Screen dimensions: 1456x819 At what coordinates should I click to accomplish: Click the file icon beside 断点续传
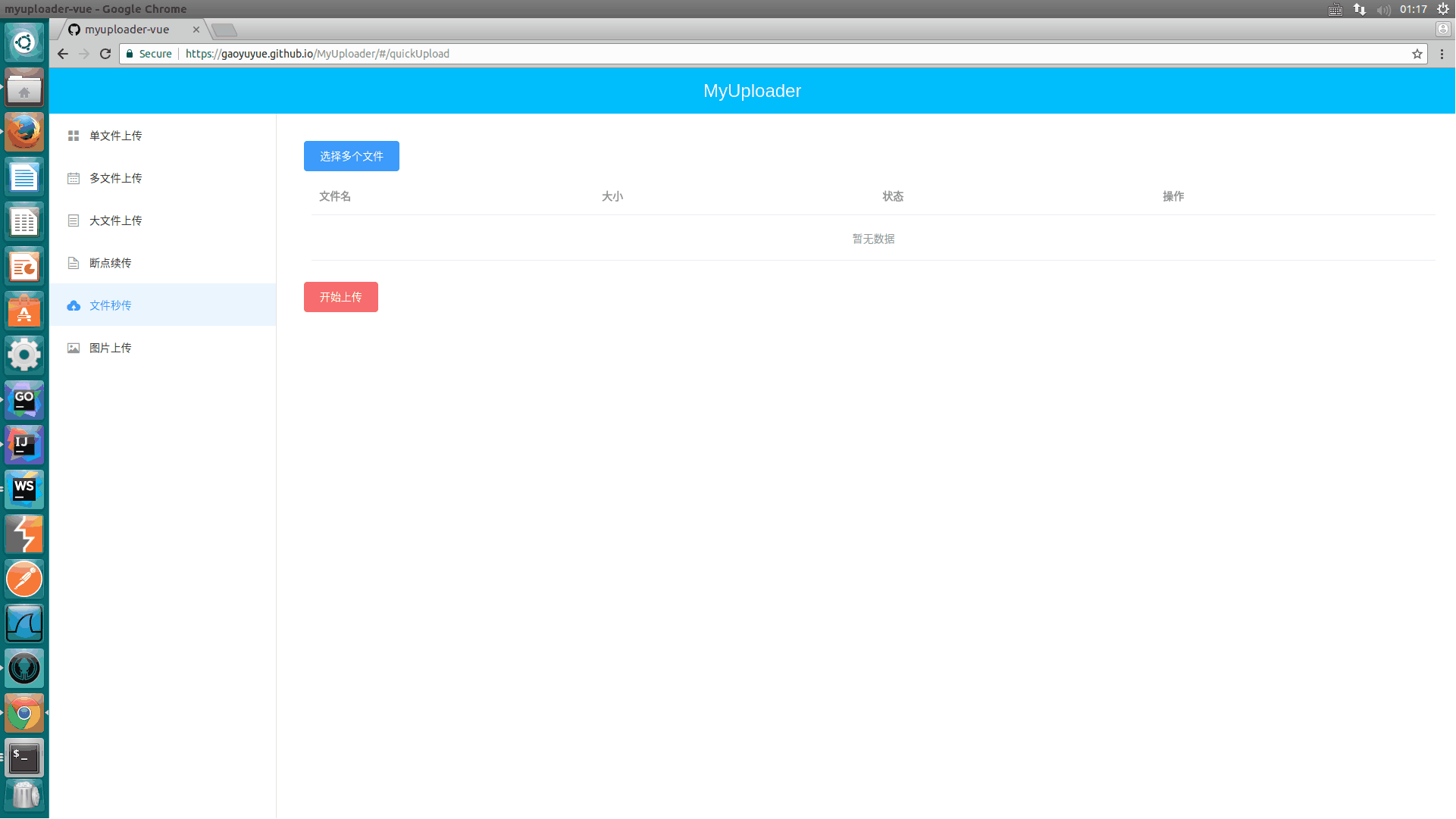pos(74,263)
